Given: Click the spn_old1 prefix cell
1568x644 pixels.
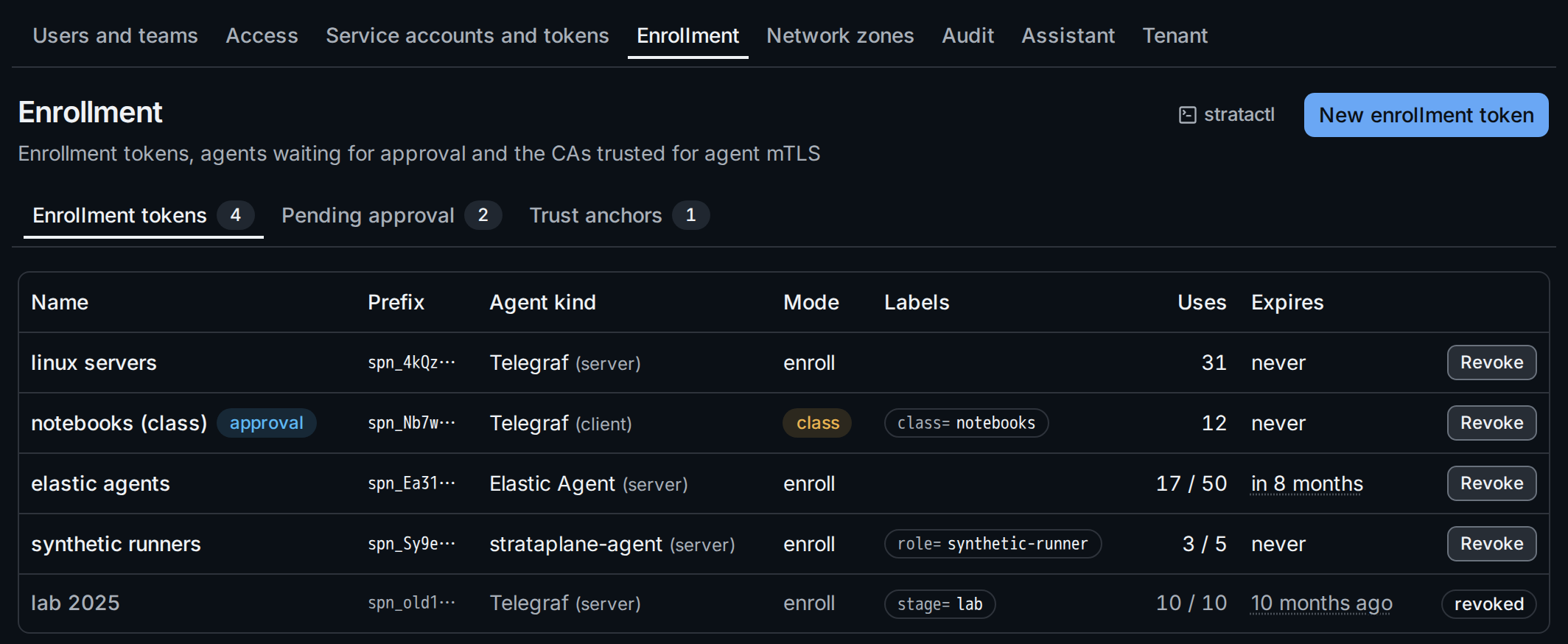Looking at the screenshot, I should click(x=412, y=603).
